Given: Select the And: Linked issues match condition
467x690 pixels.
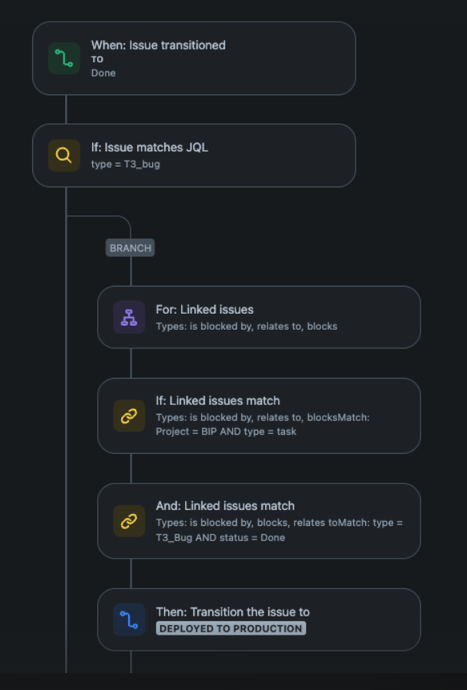Looking at the screenshot, I should pos(259,521).
